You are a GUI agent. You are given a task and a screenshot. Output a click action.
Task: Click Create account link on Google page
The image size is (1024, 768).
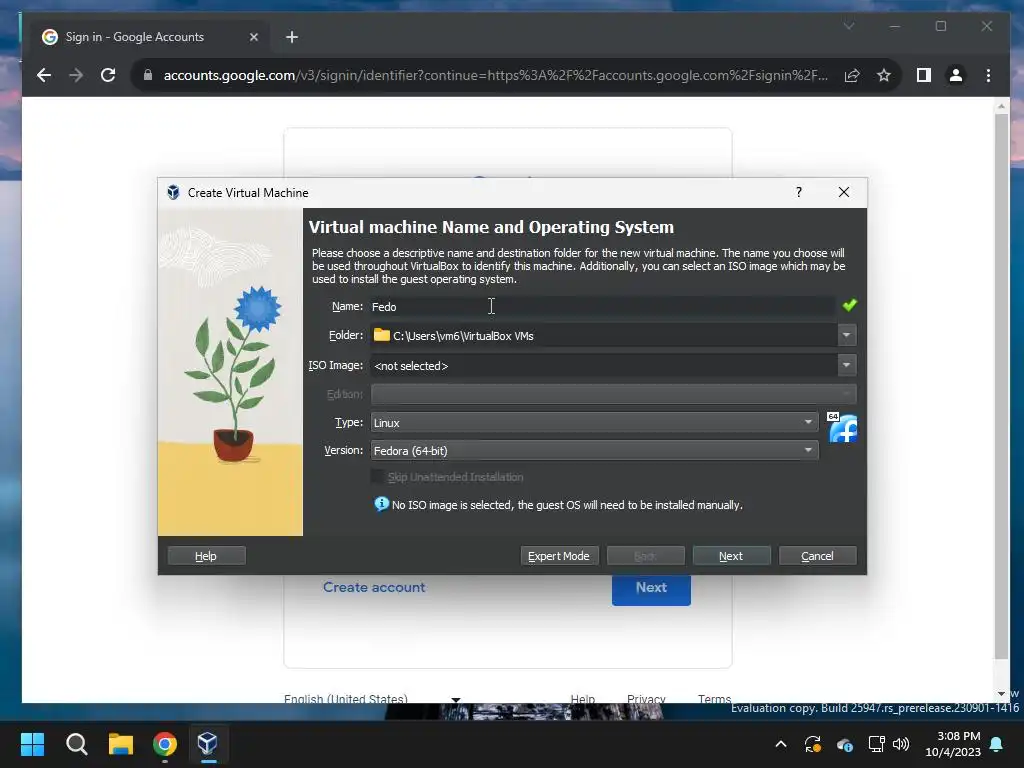coord(374,587)
